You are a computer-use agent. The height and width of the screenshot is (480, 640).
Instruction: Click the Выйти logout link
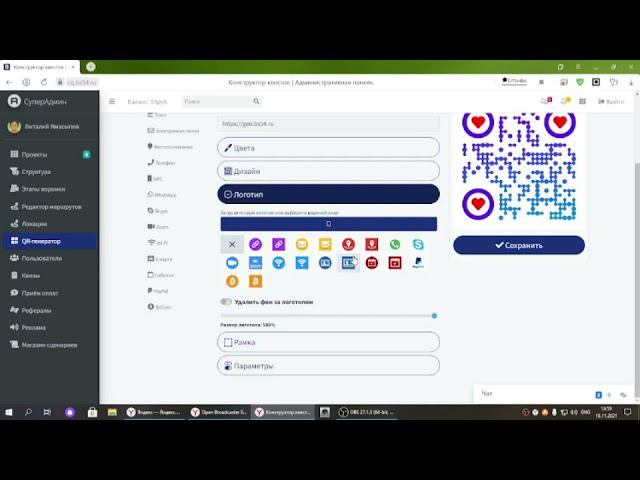pos(611,101)
